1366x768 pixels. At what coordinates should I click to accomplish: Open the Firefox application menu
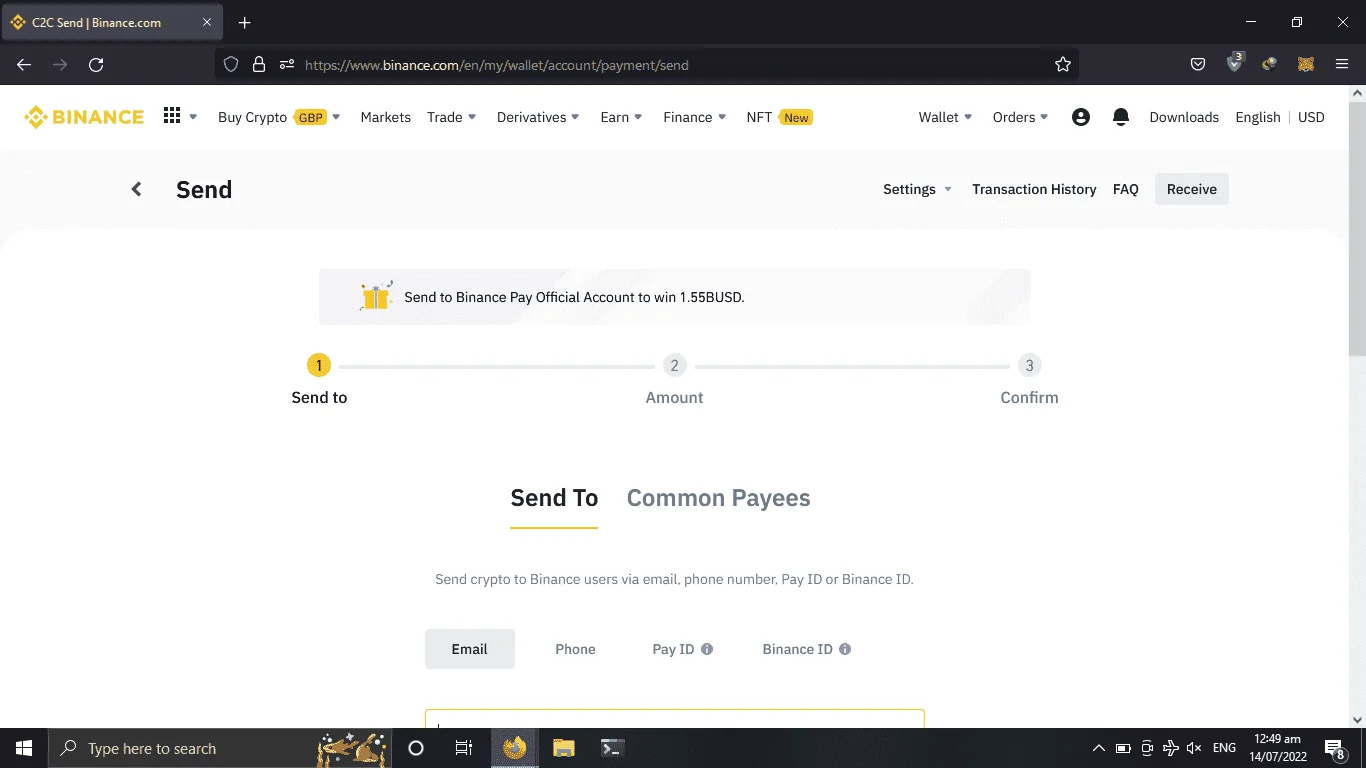pyautogui.click(x=1342, y=65)
